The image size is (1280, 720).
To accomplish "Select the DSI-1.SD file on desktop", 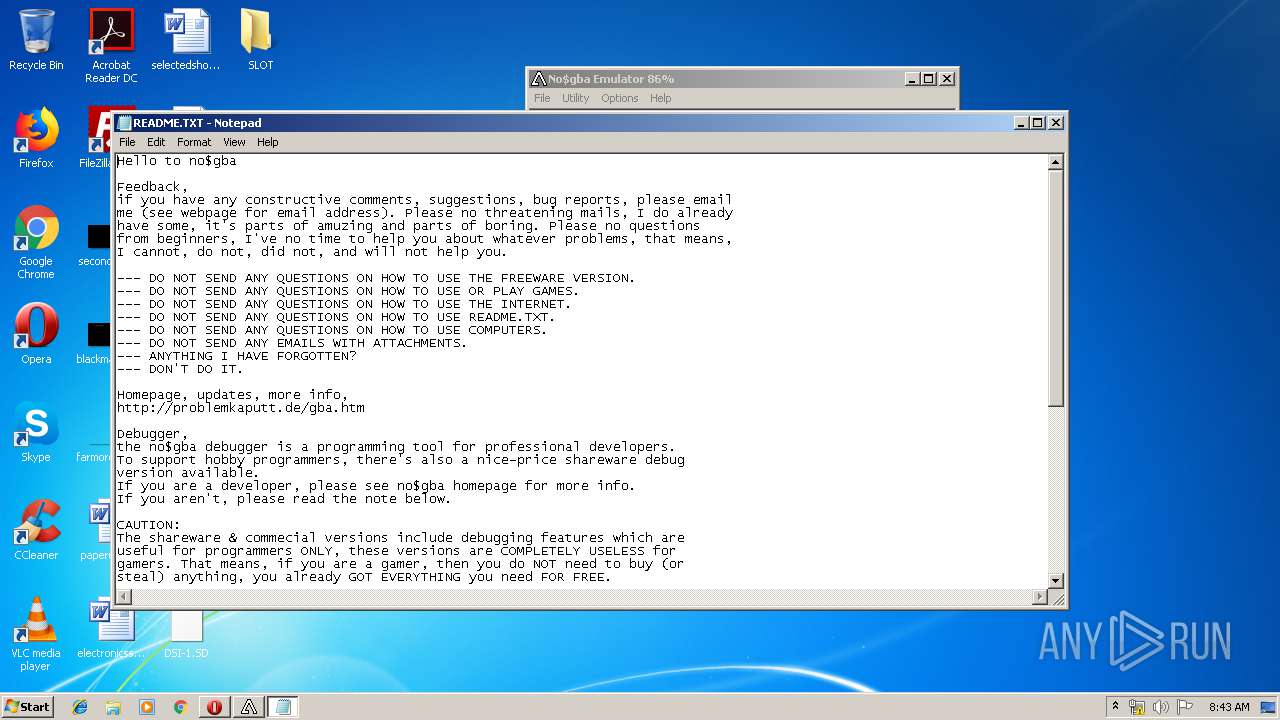I will pos(186,634).
